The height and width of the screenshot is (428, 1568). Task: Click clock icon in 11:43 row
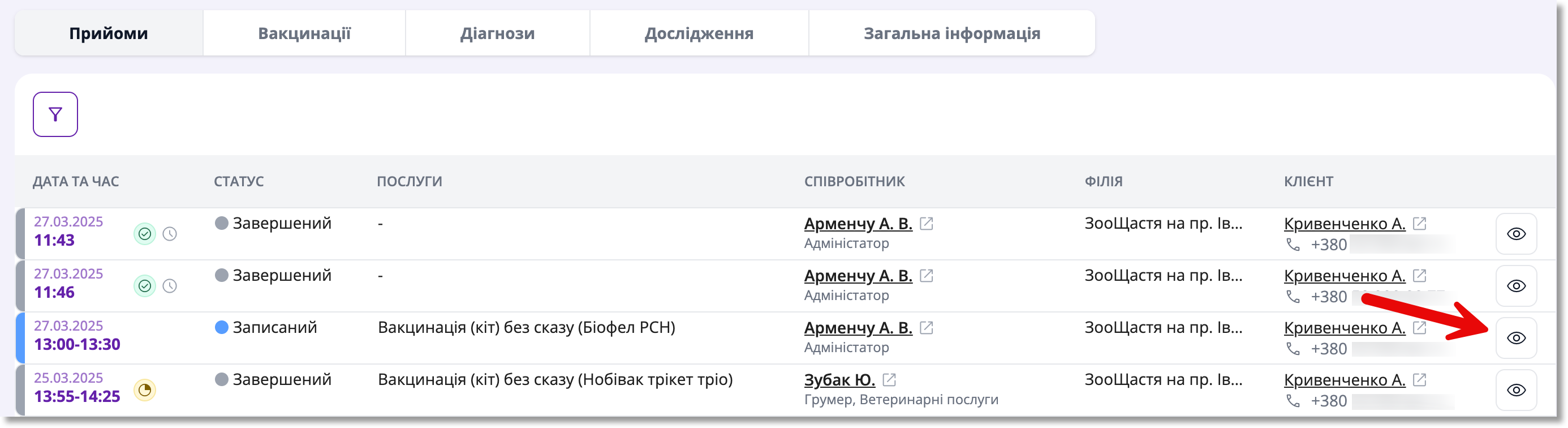(x=170, y=234)
